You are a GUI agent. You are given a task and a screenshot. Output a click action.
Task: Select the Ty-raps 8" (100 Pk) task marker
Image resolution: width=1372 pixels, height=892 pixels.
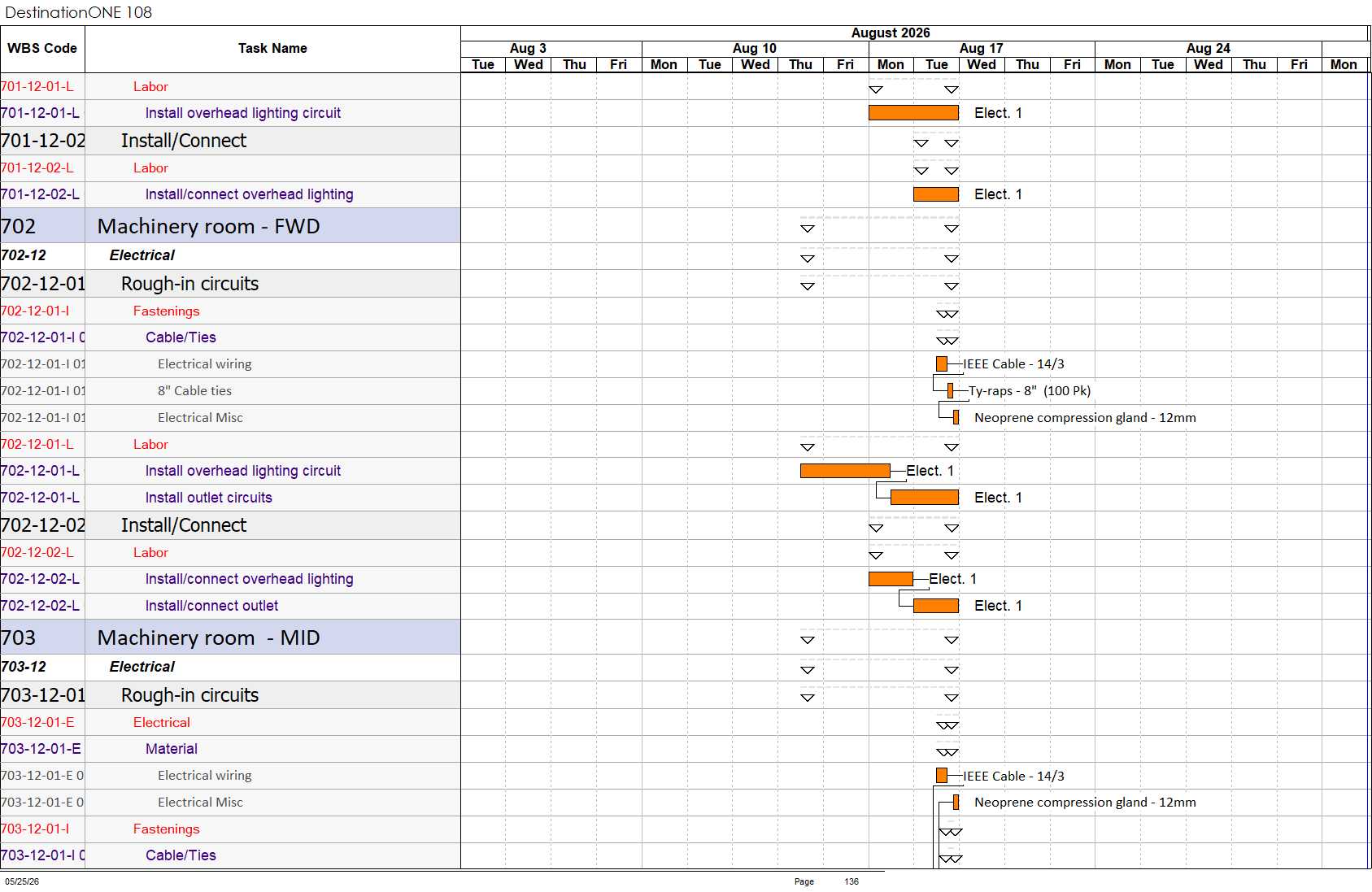pos(950,391)
